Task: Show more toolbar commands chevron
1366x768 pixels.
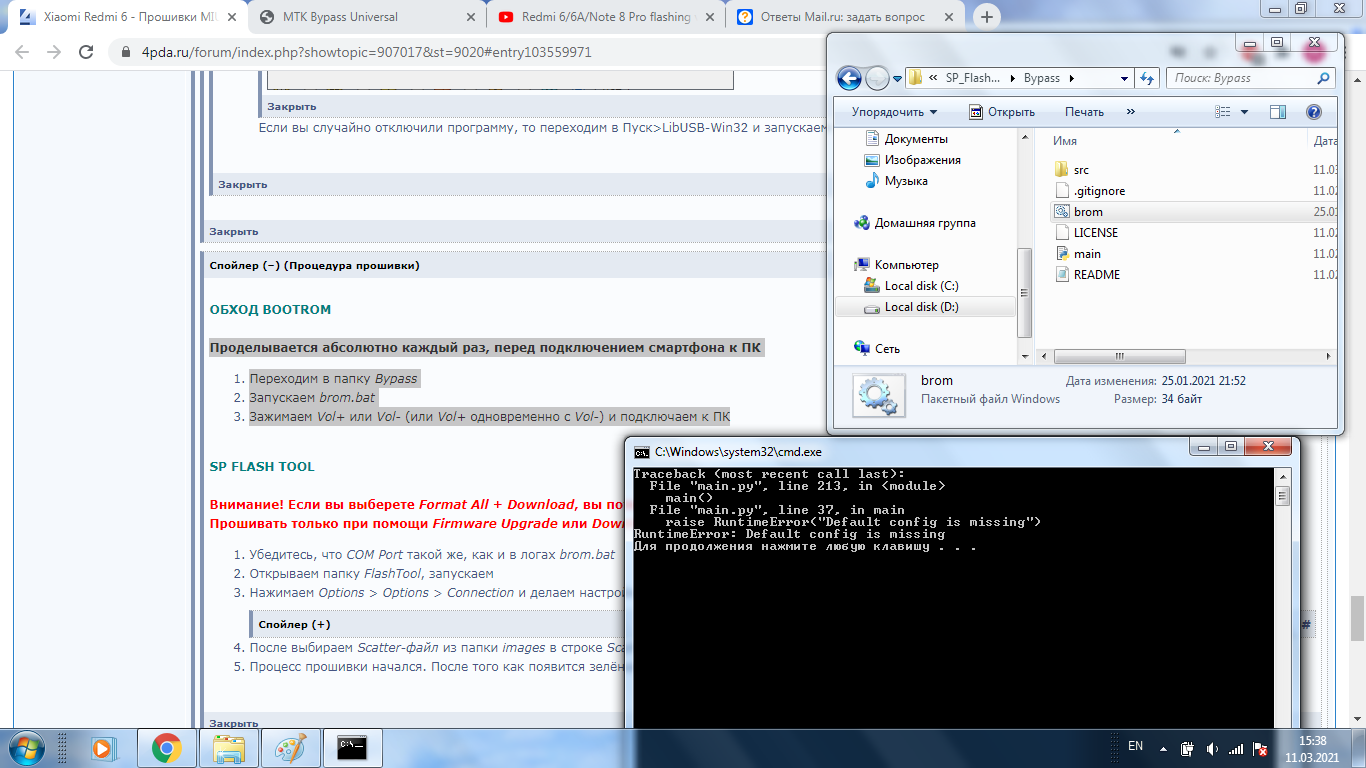Action: coord(1131,112)
